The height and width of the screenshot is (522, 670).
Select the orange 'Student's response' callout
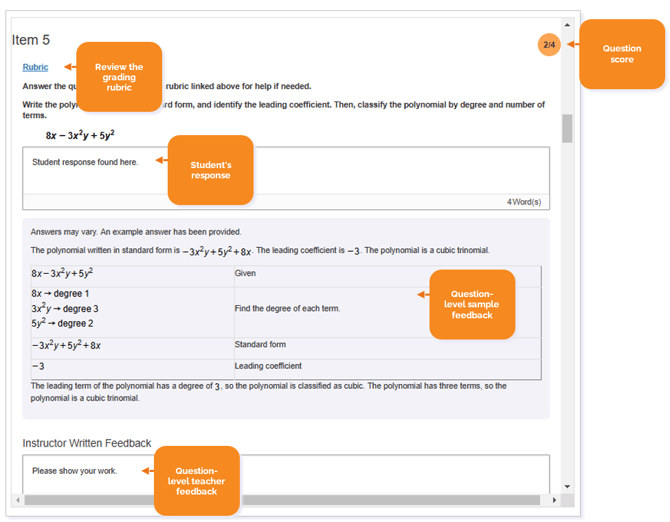210,169
